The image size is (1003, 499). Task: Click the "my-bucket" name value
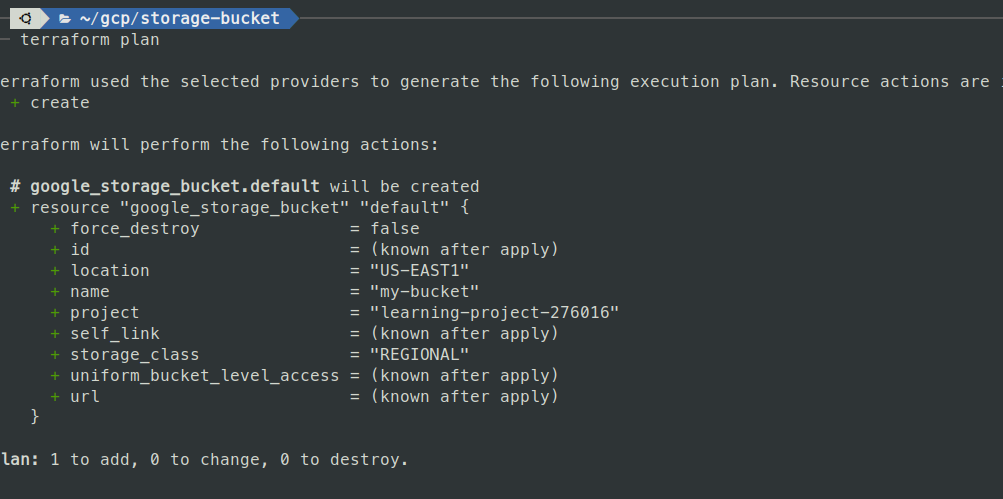(x=425, y=292)
